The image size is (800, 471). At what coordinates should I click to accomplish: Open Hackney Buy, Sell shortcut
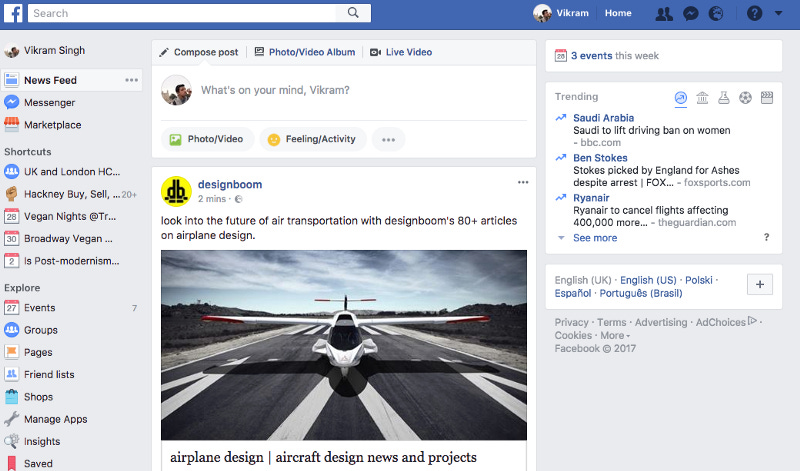(x=71, y=194)
